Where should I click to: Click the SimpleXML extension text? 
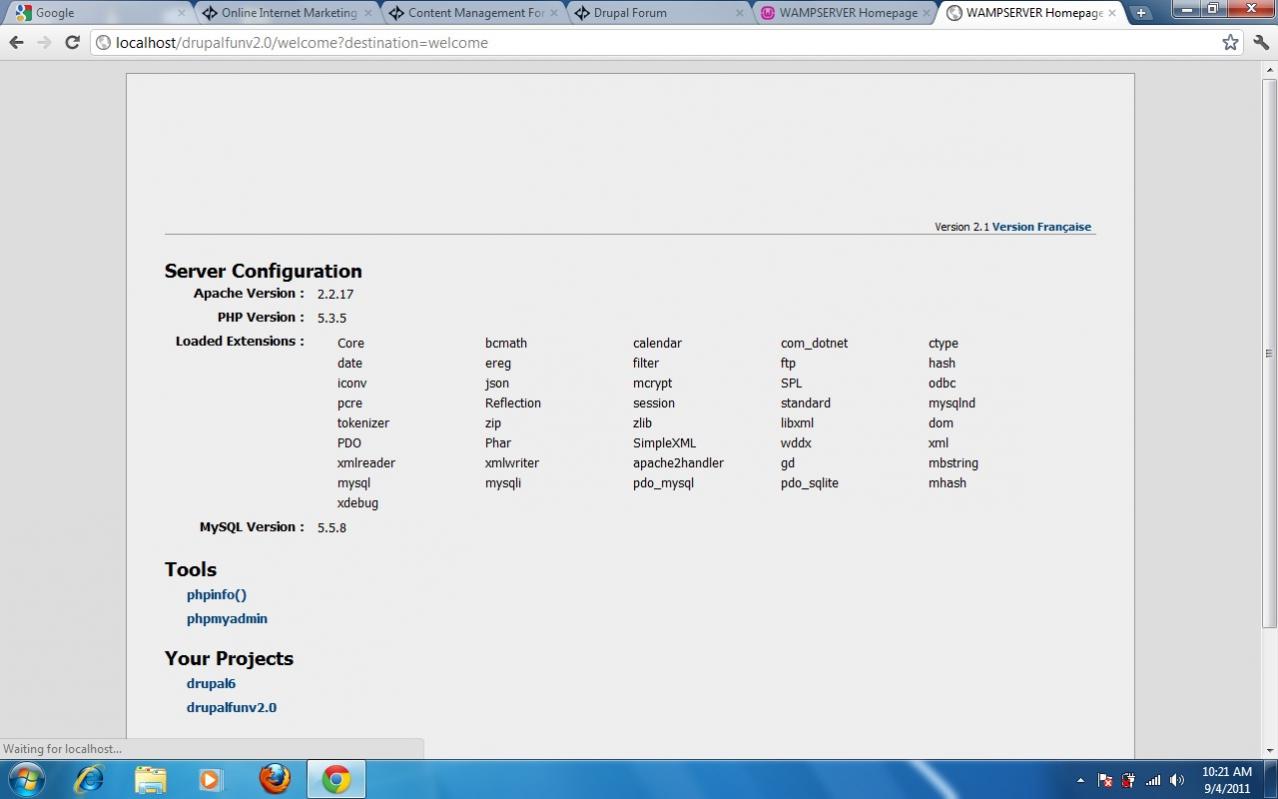click(664, 443)
